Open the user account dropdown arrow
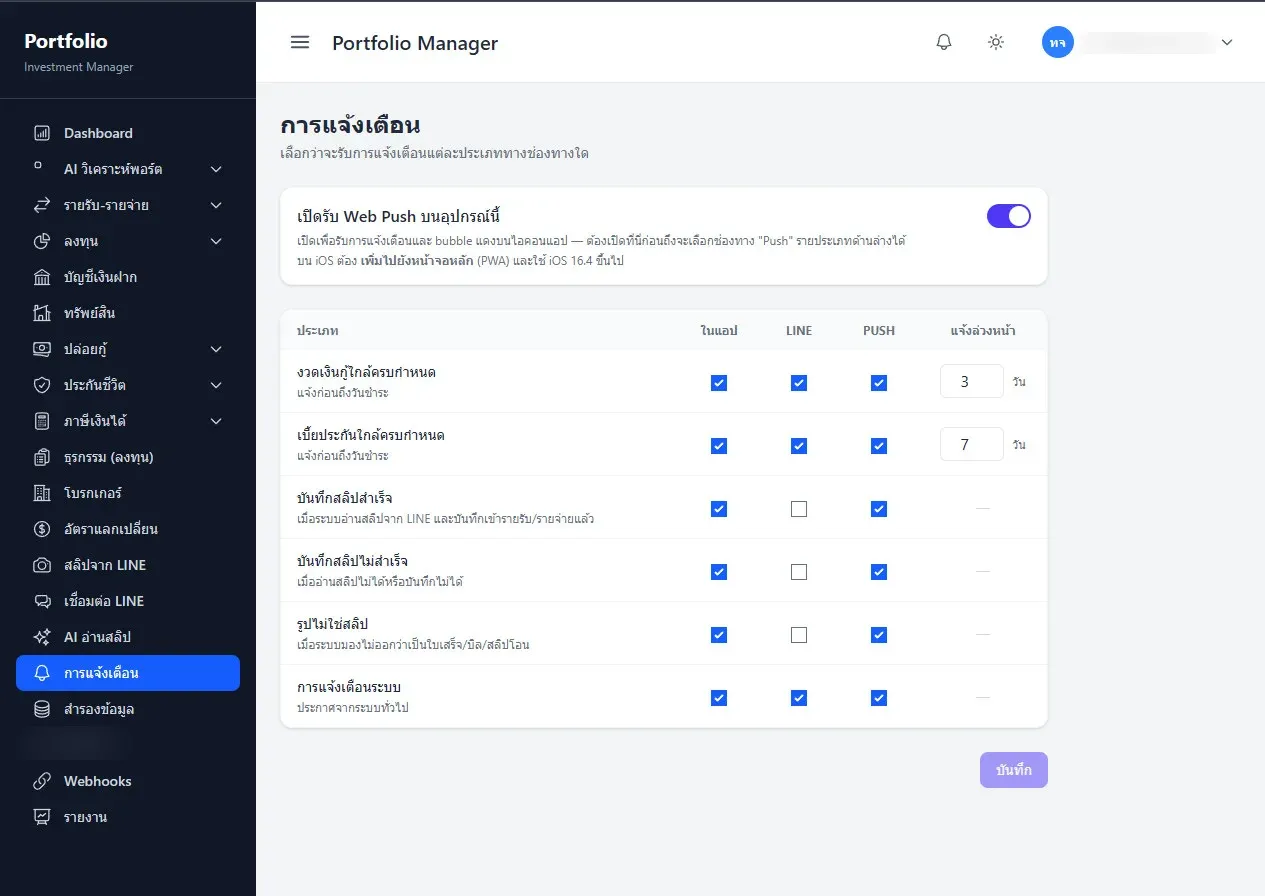Screen dimensions: 1265x896 (x=1227, y=42)
